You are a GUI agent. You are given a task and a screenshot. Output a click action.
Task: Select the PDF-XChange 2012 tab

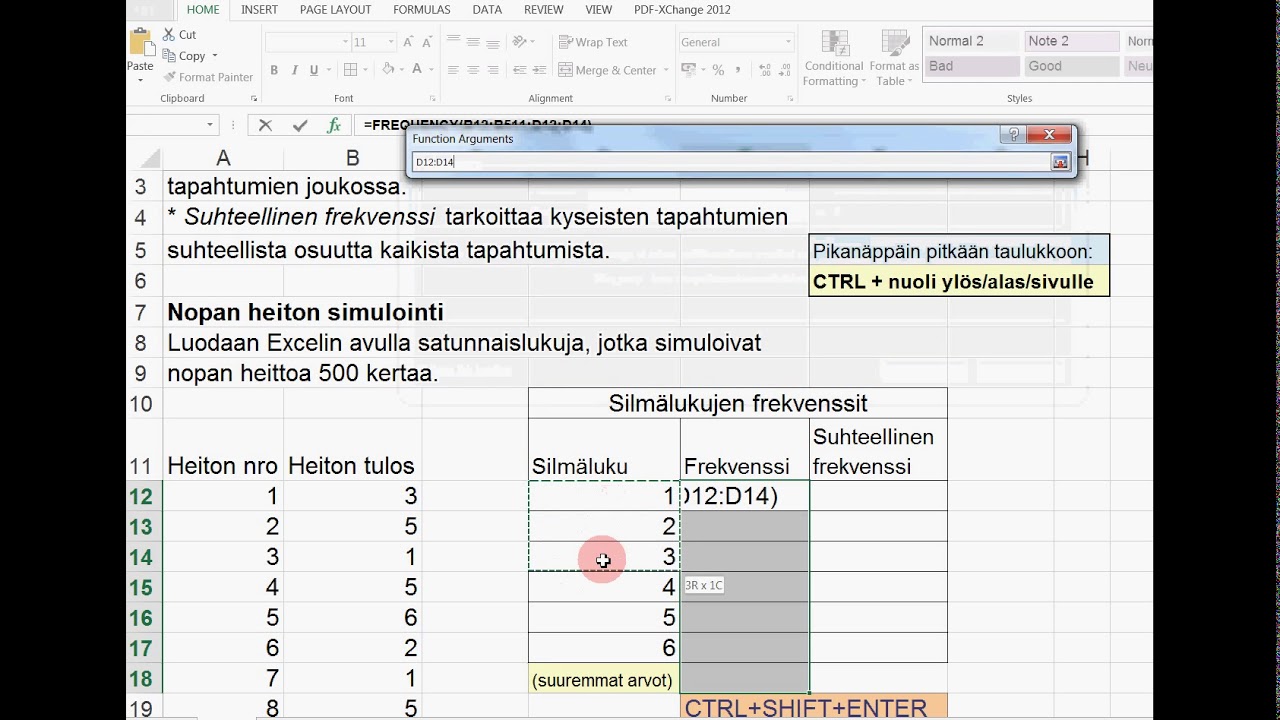click(x=682, y=10)
